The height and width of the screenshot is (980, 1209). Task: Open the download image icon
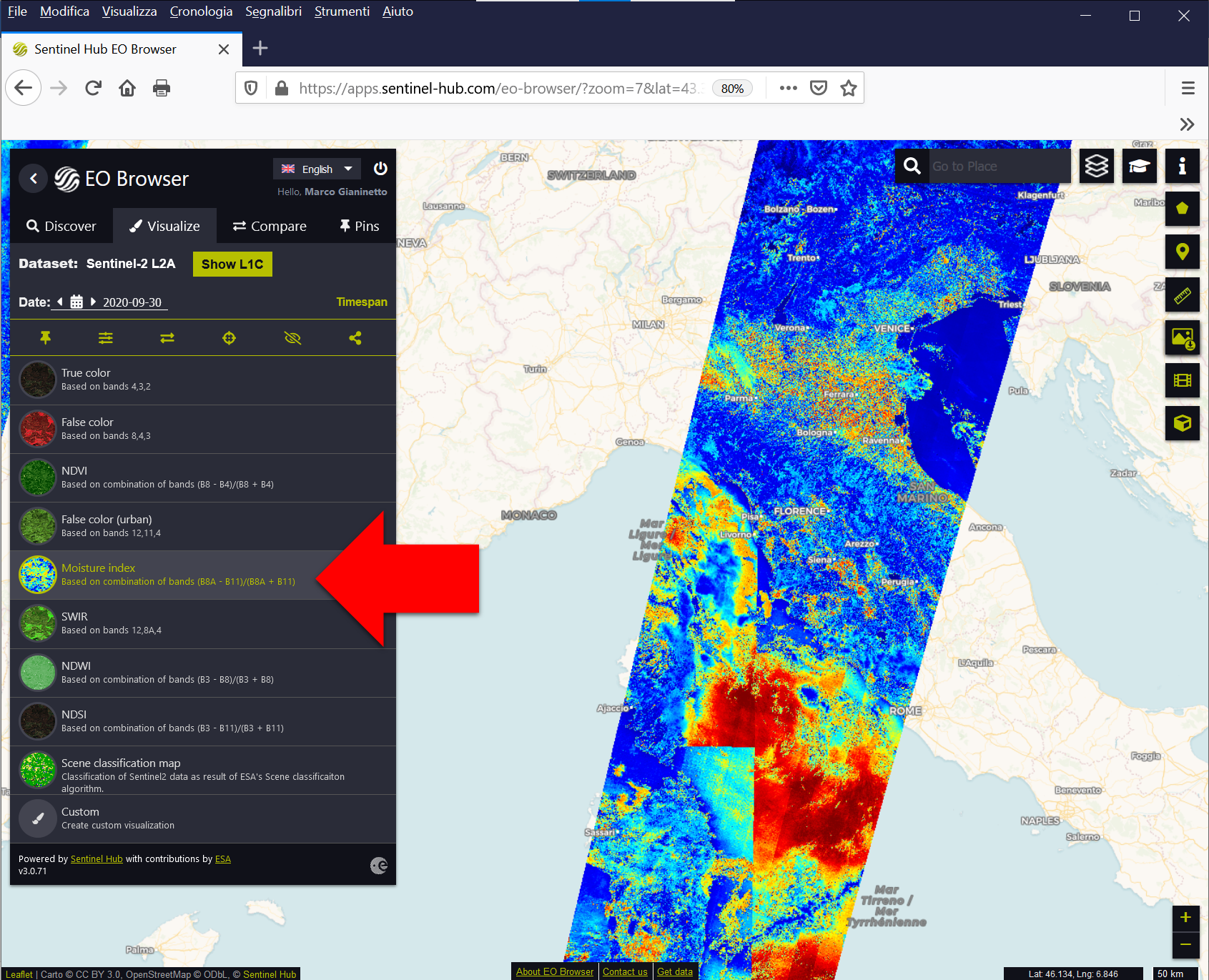(1183, 337)
